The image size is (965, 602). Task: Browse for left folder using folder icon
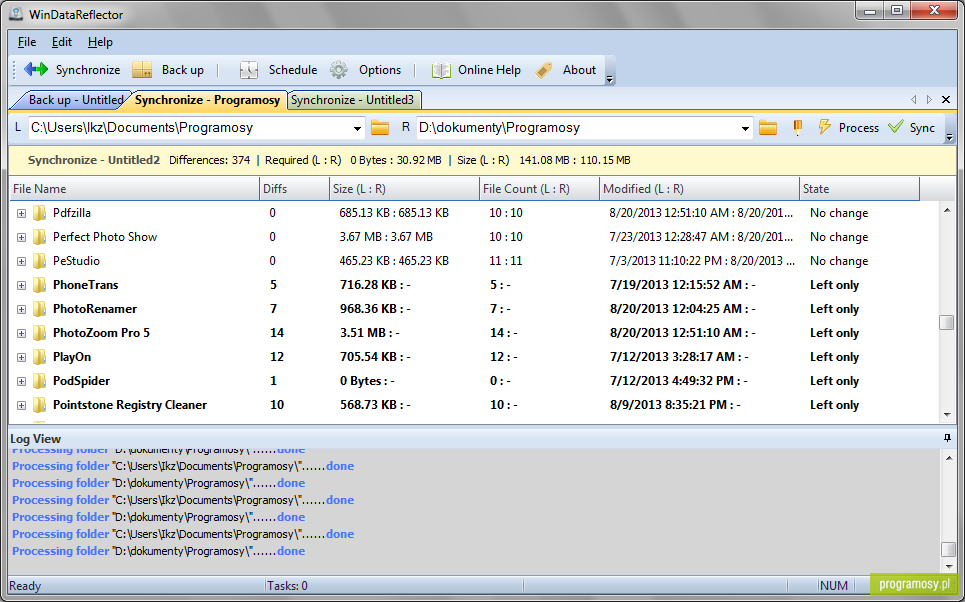(x=380, y=127)
